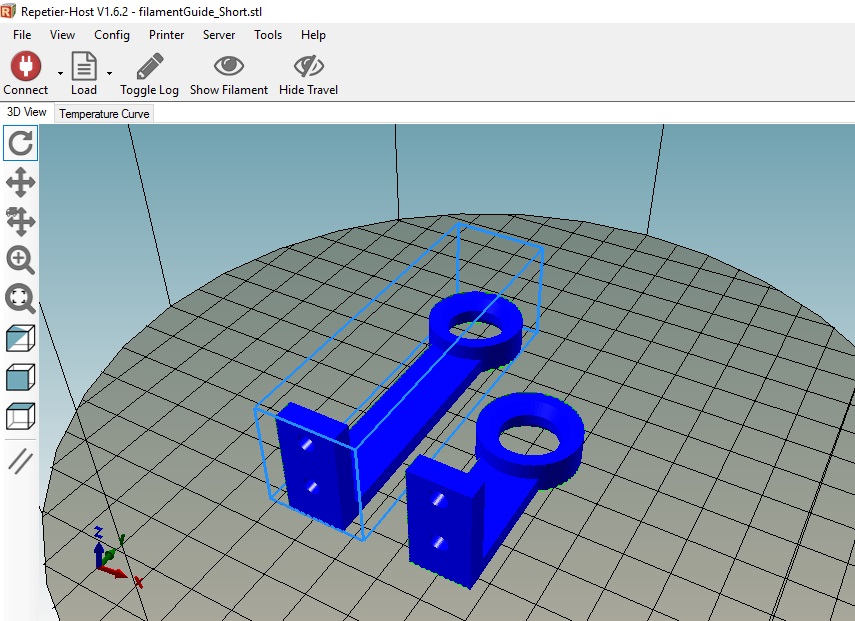Click the Zoom to fit objects icon
Screen dimensions: 855x621
click(x=21, y=299)
